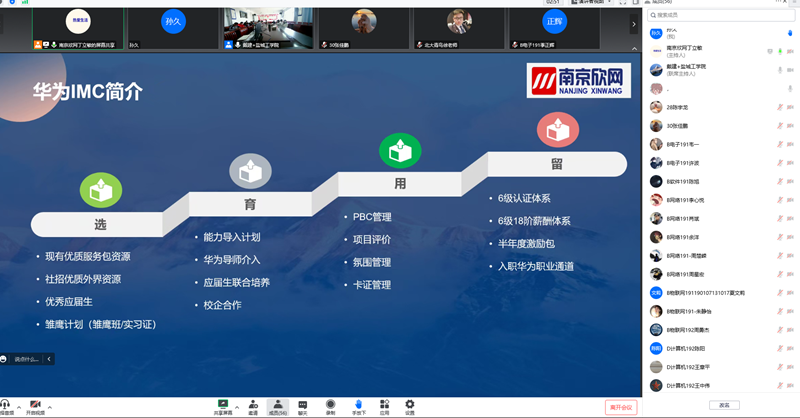Open the 应用 apps icon
This screenshot has height=418, width=800.
pyautogui.click(x=384, y=404)
